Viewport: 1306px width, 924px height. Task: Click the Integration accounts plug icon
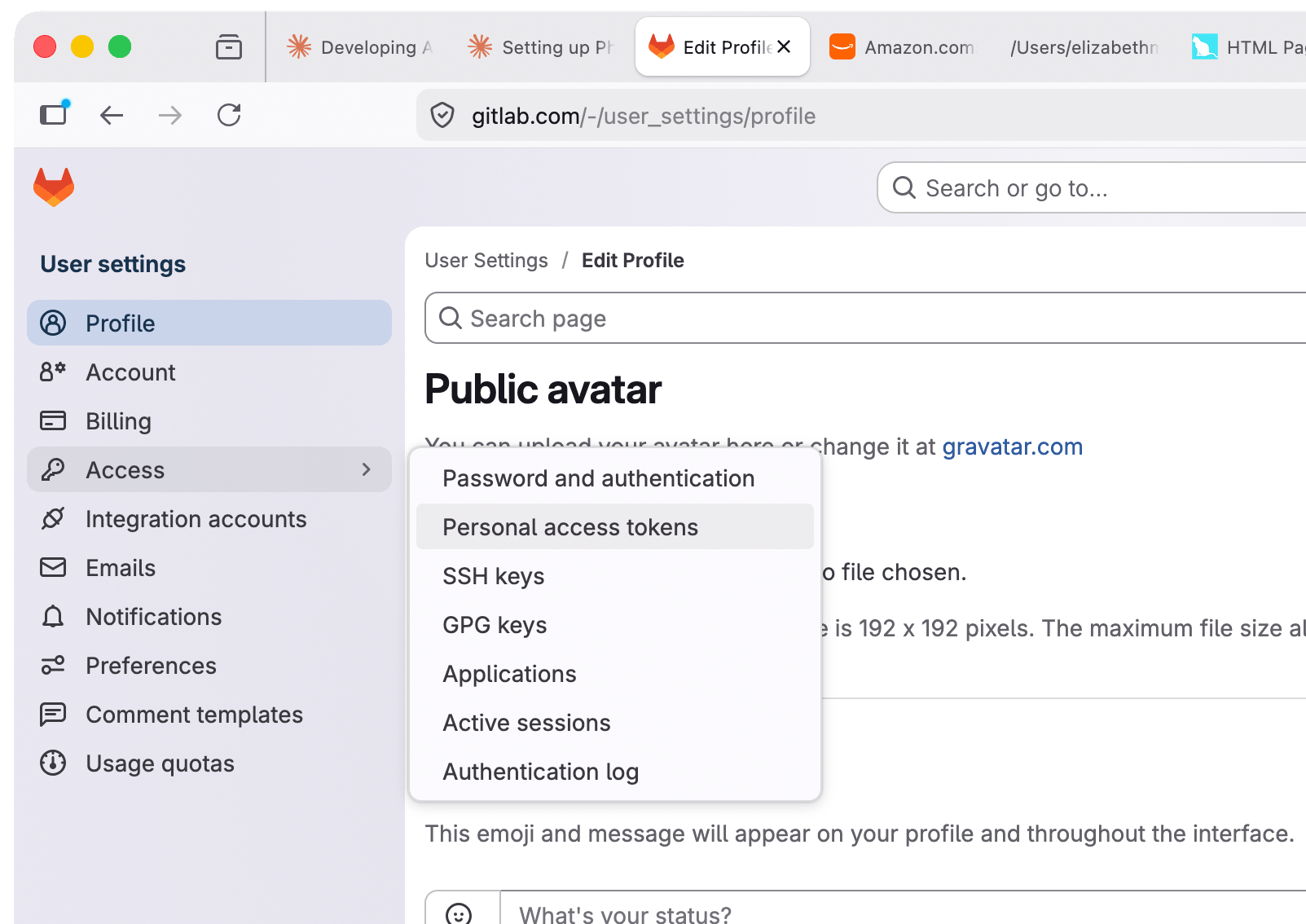click(53, 518)
